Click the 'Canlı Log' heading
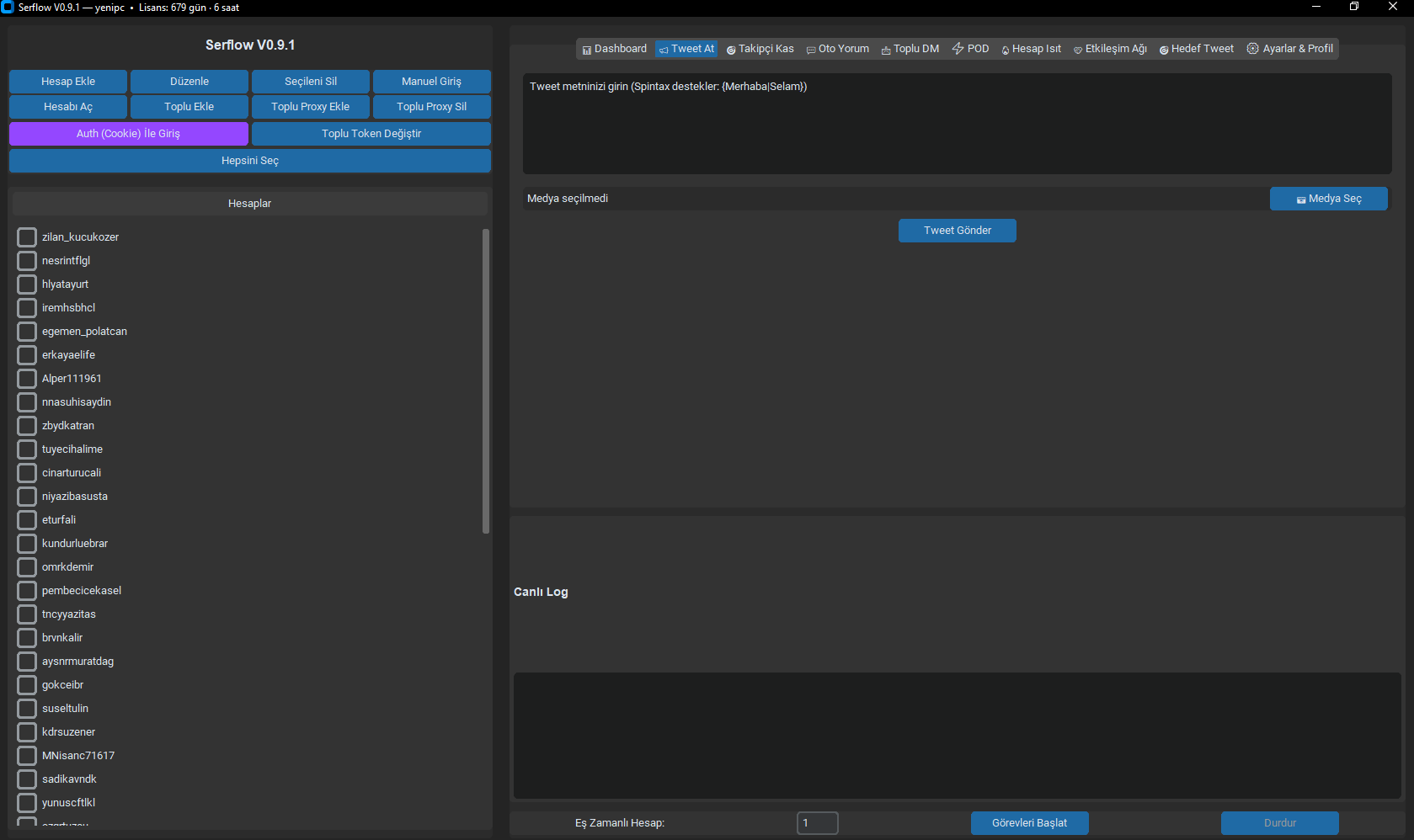The width and height of the screenshot is (1414, 840). coord(541,592)
